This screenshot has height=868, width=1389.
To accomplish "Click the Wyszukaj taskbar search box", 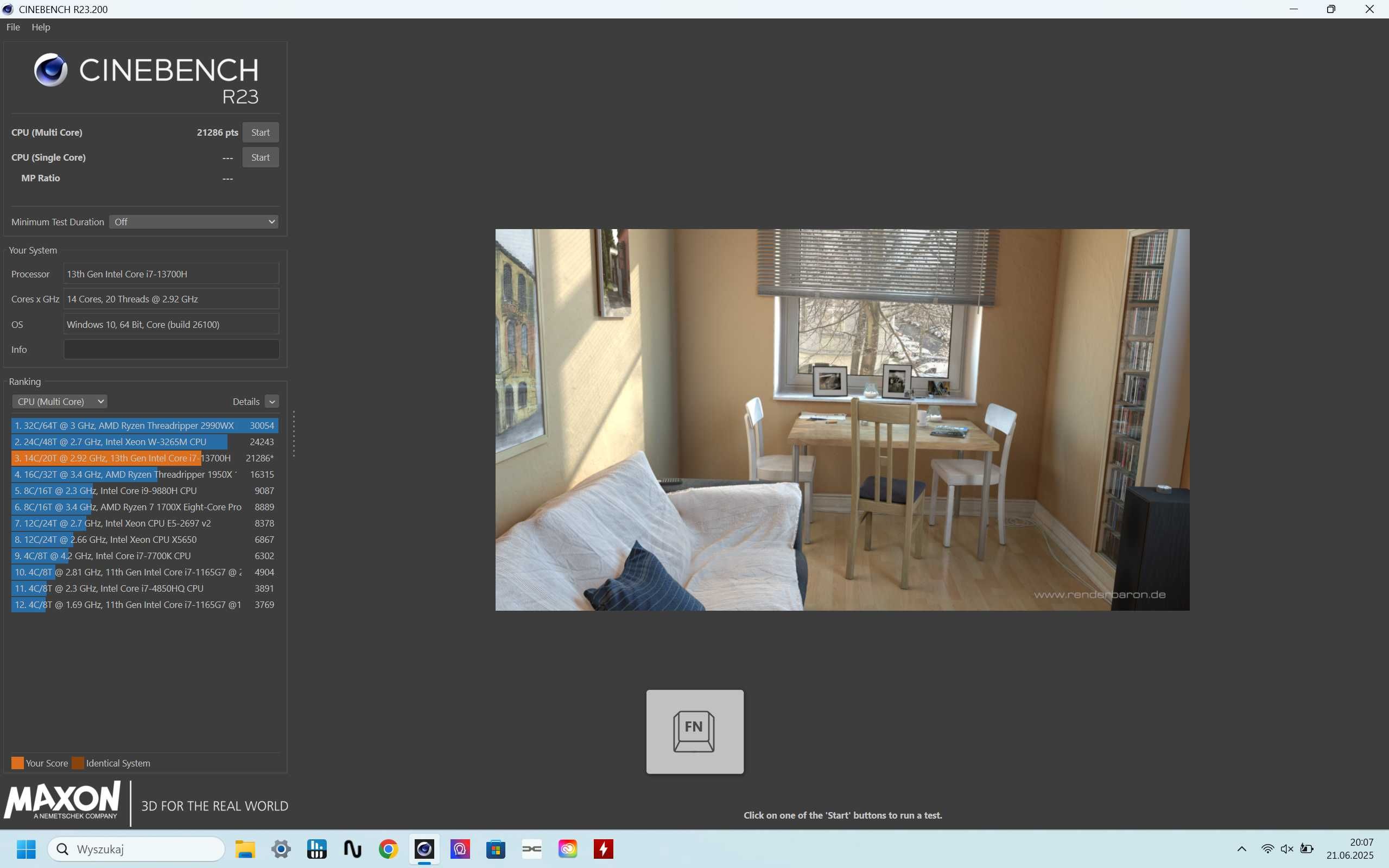I will coord(136,849).
